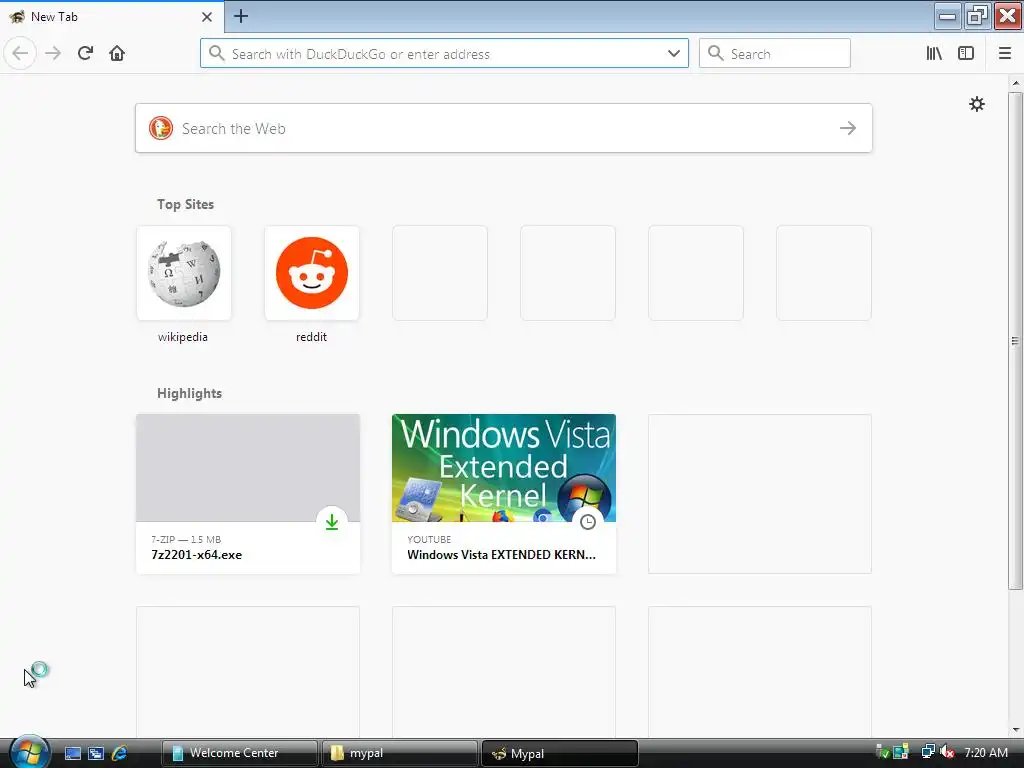Screen dimensions: 1024x768
Task: Open Windows Vista Extended Kernel YouTube highlight
Action: coord(504,494)
